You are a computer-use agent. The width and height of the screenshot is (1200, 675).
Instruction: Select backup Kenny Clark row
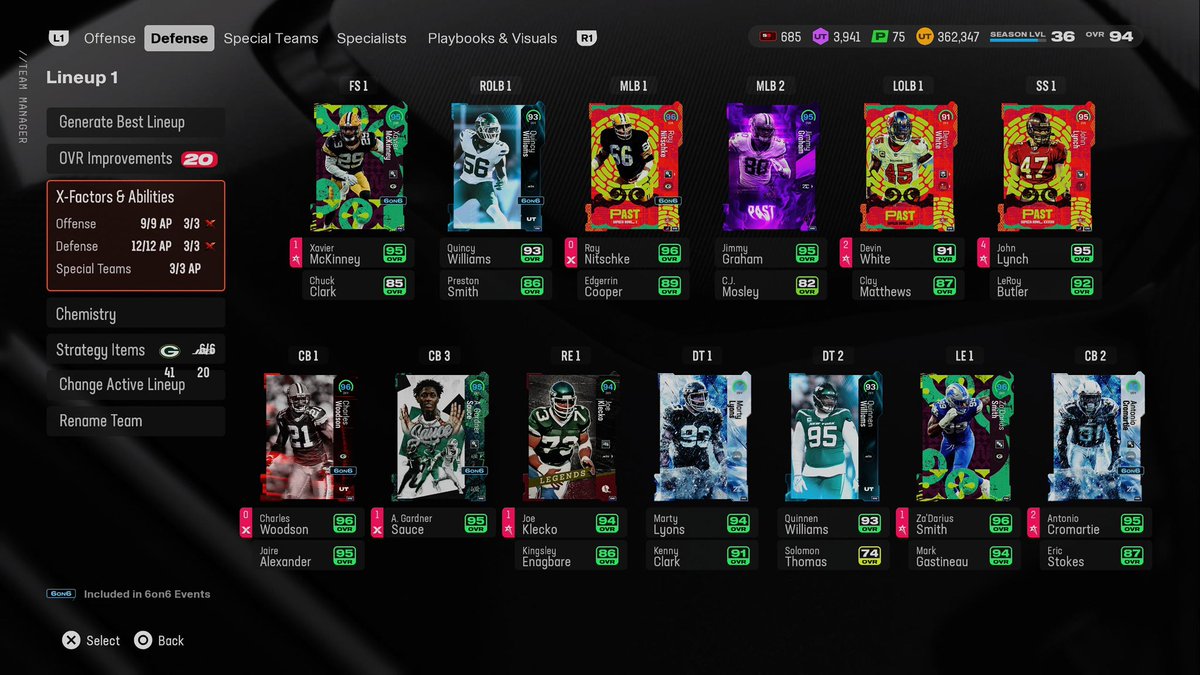pos(704,556)
